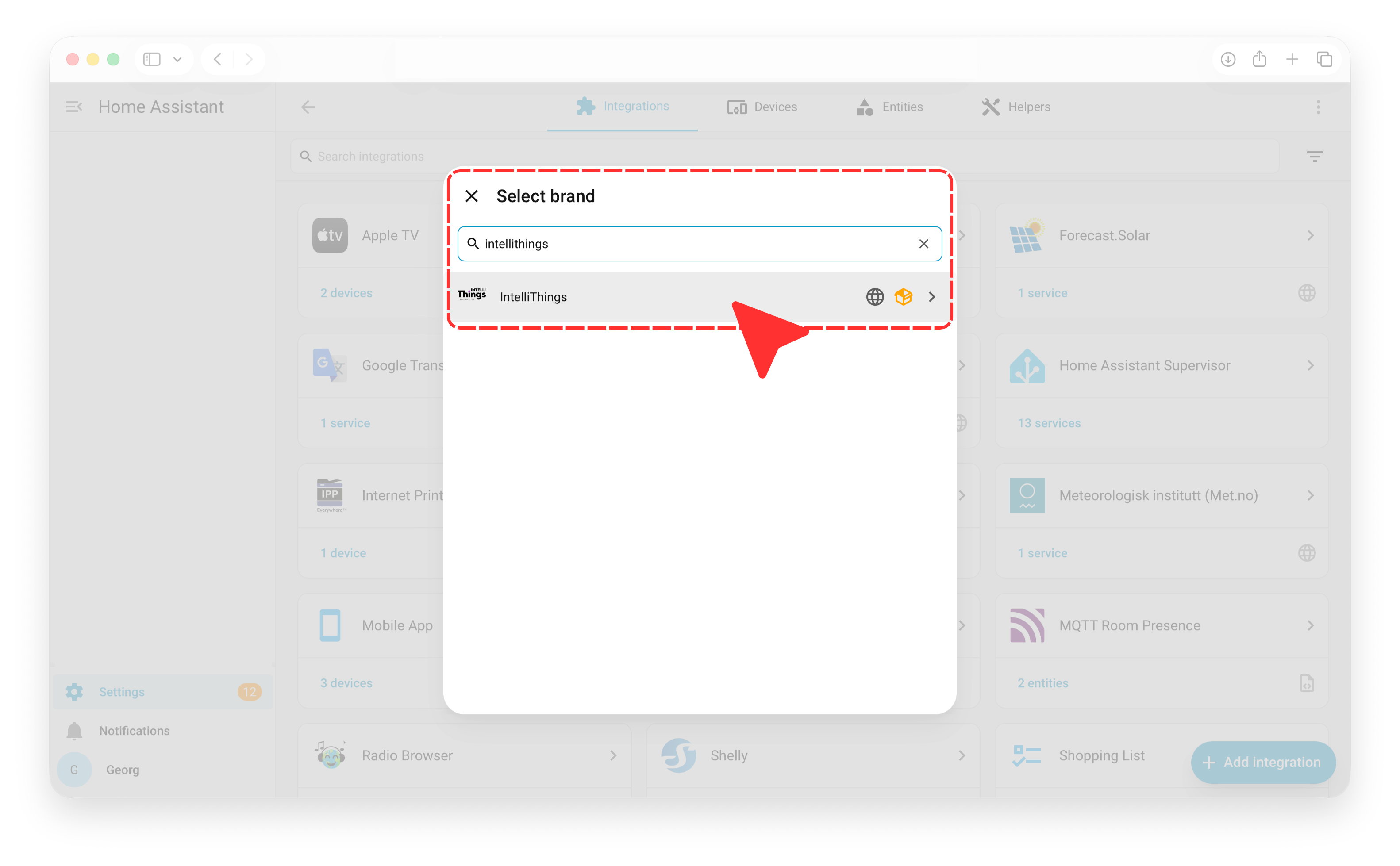Screen dimensions: 1400x866
Task: Open the three-dot overflow menu
Action: click(x=1318, y=107)
